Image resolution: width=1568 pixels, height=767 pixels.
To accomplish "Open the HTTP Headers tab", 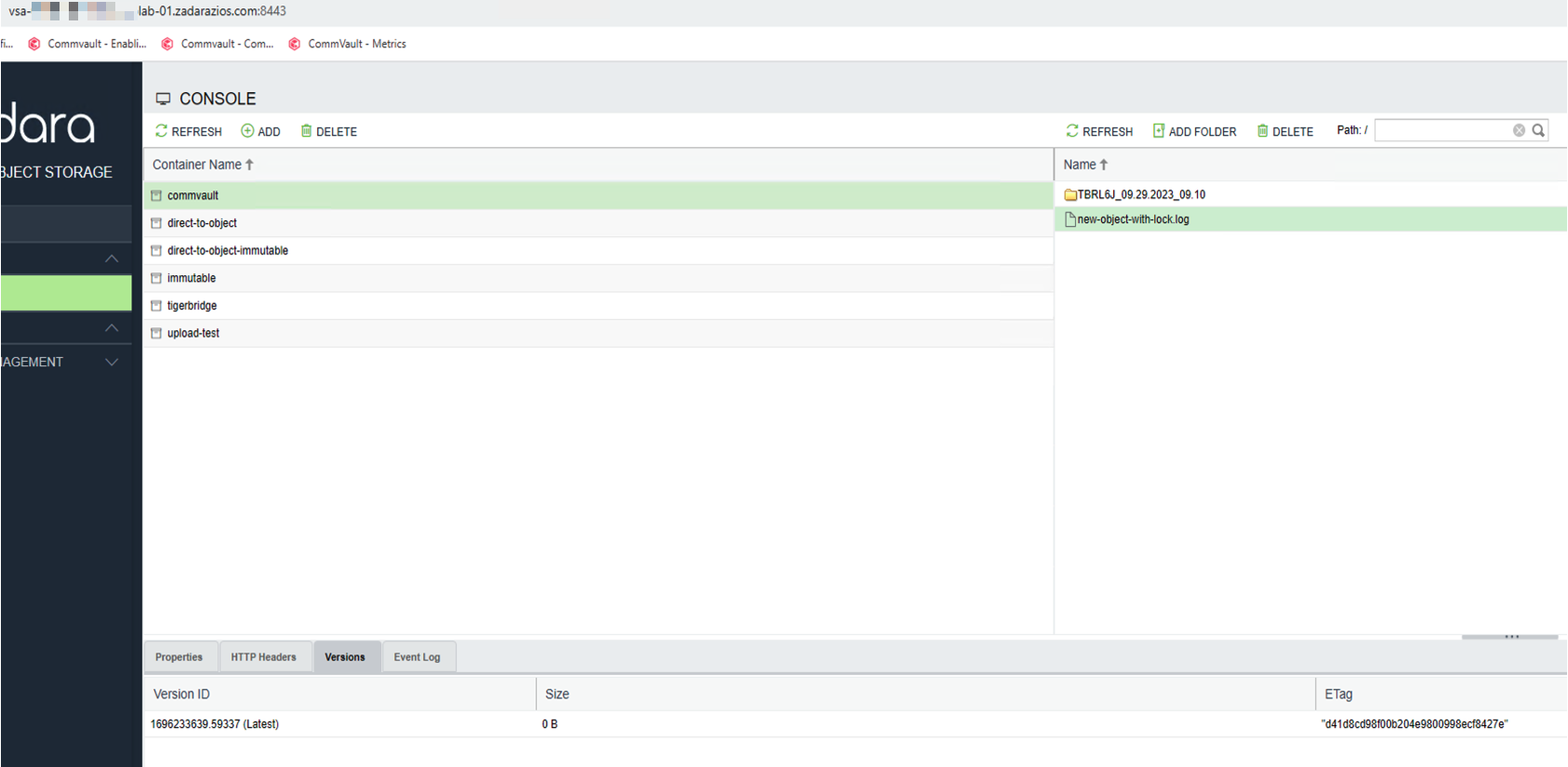I will (x=263, y=657).
